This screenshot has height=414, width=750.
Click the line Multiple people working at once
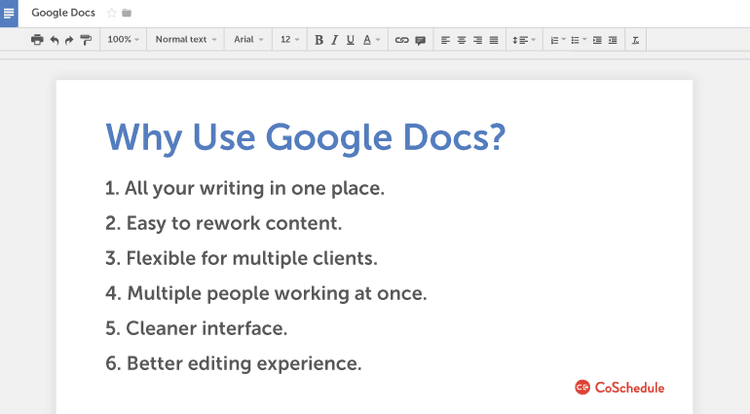tap(266, 293)
